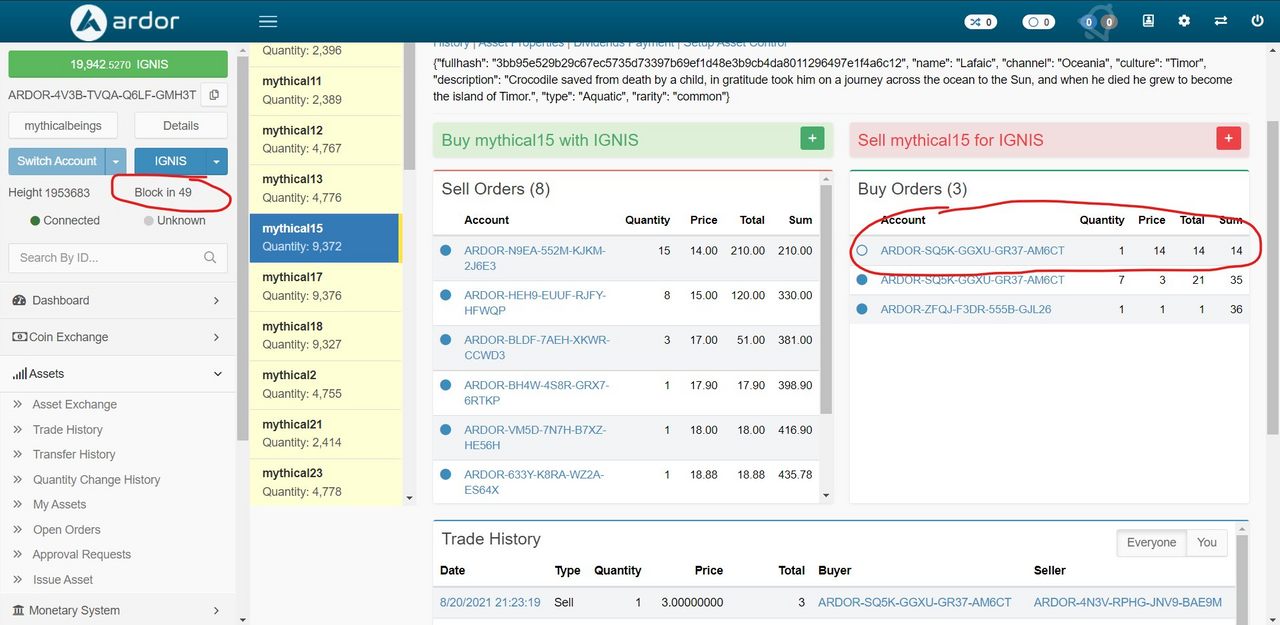This screenshot has width=1280, height=625.
Task: Open the shuffle badge showing 0
Action: (979, 21)
